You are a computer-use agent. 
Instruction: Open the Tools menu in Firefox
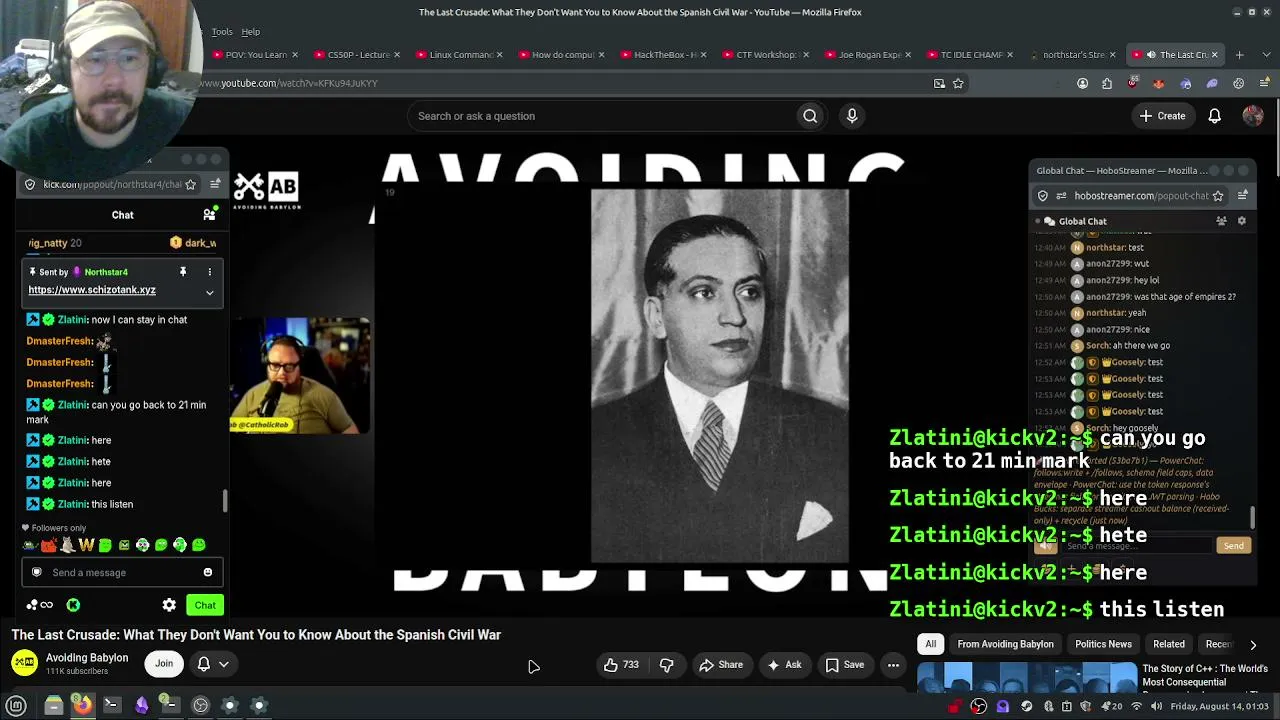coord(222,32)
